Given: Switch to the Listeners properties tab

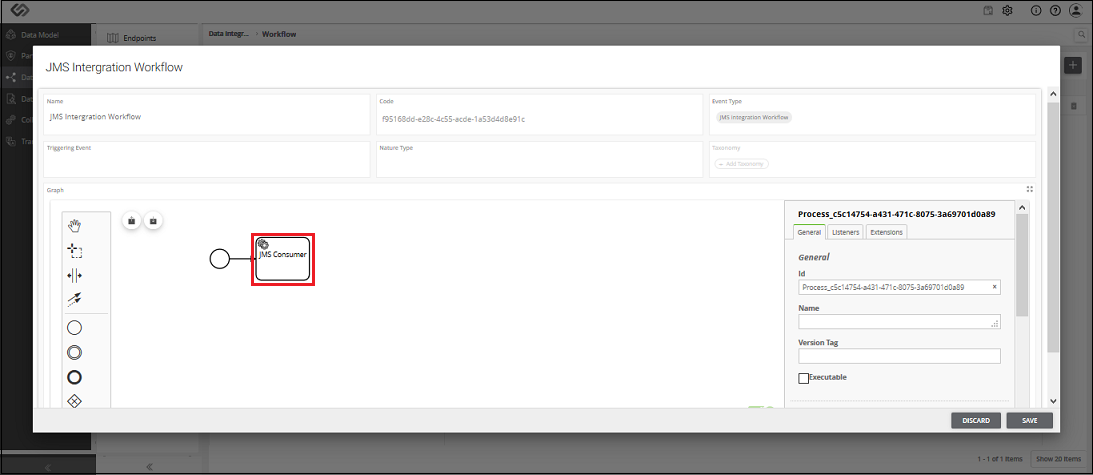Looking at the screenshot, I should click(846, 232).
